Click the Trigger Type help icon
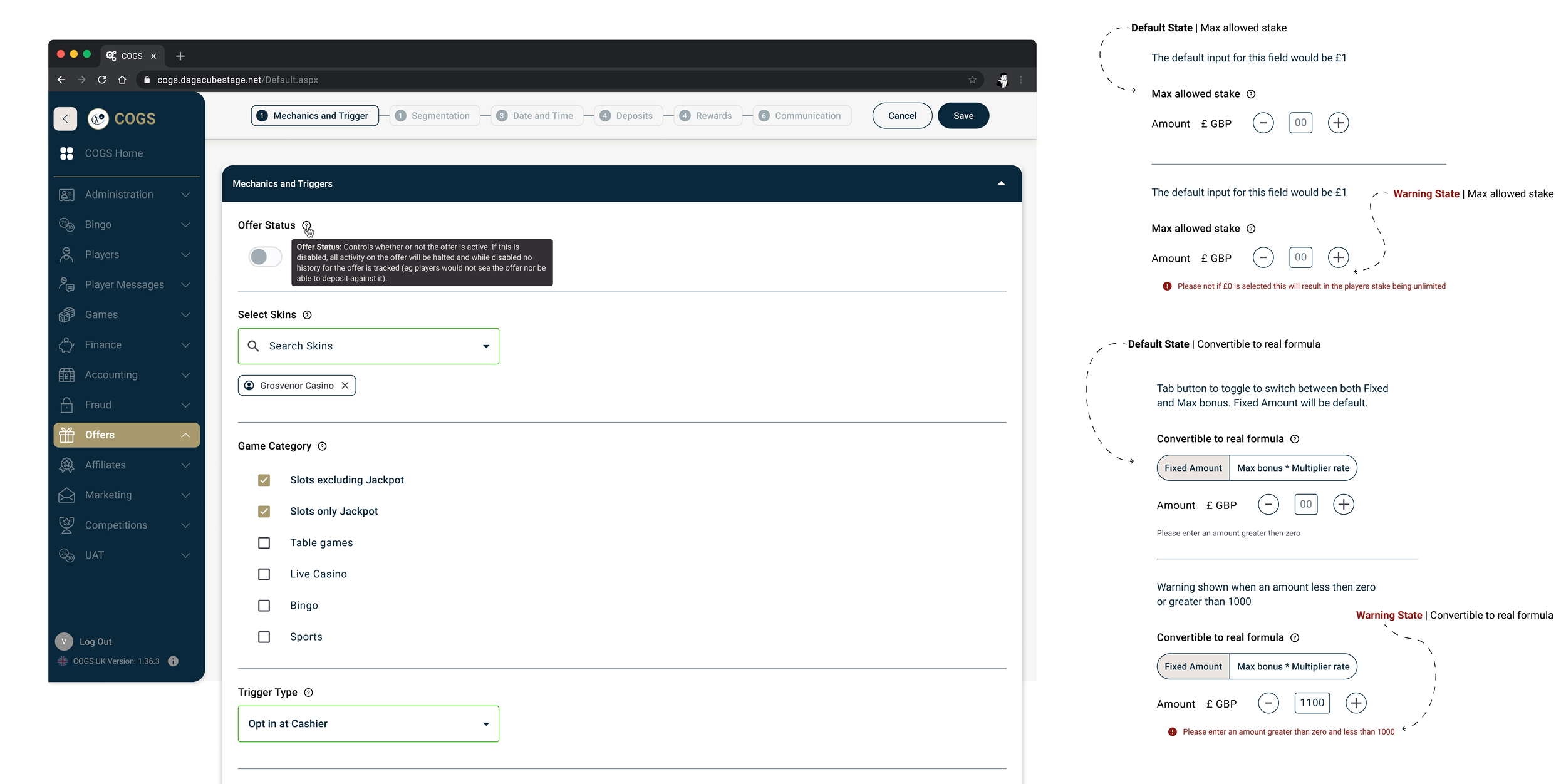This screenshot has height=784, width=1566. pos(308,693)
